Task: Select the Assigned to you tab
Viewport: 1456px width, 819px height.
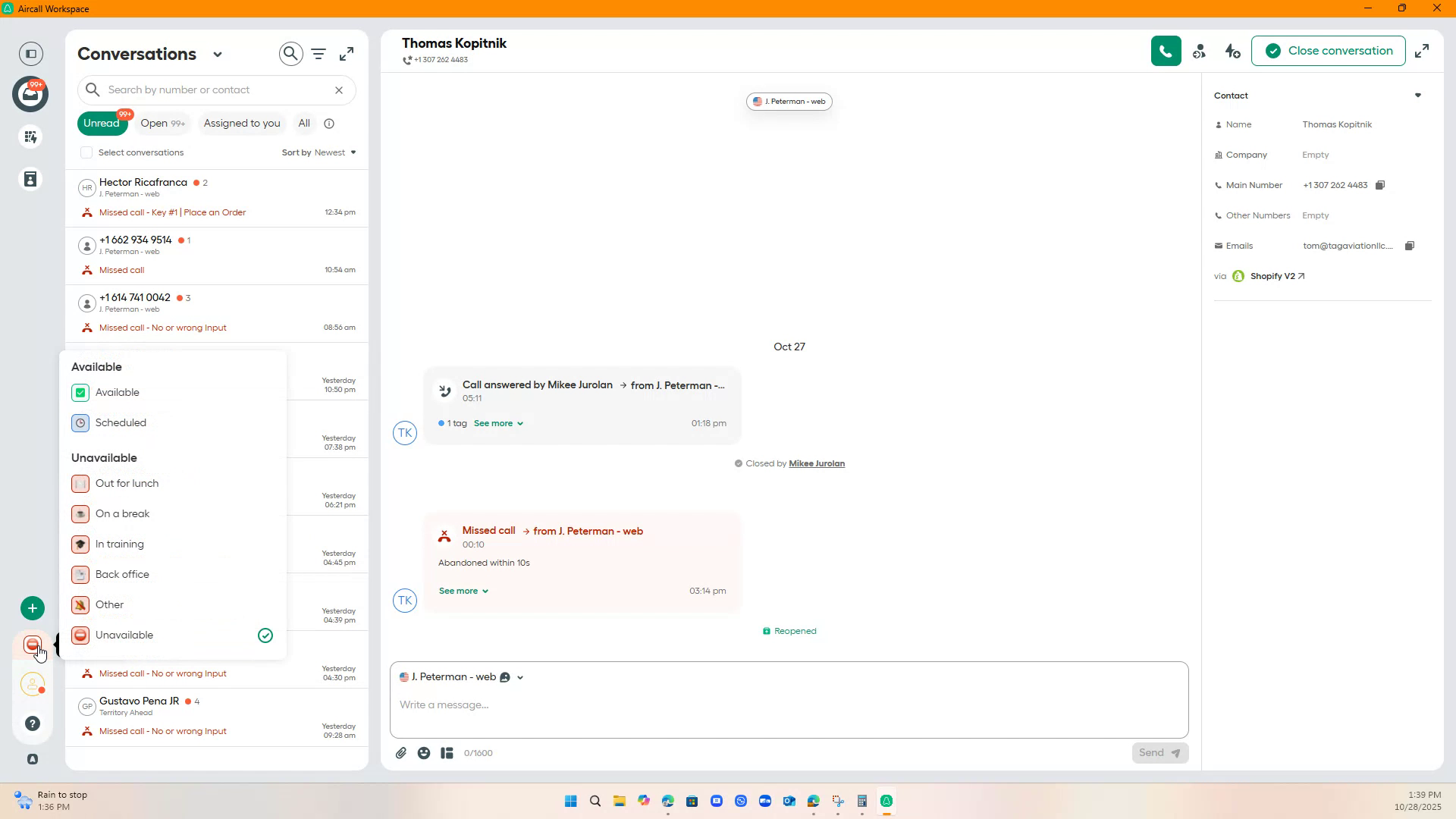Action: click(241, 123)
